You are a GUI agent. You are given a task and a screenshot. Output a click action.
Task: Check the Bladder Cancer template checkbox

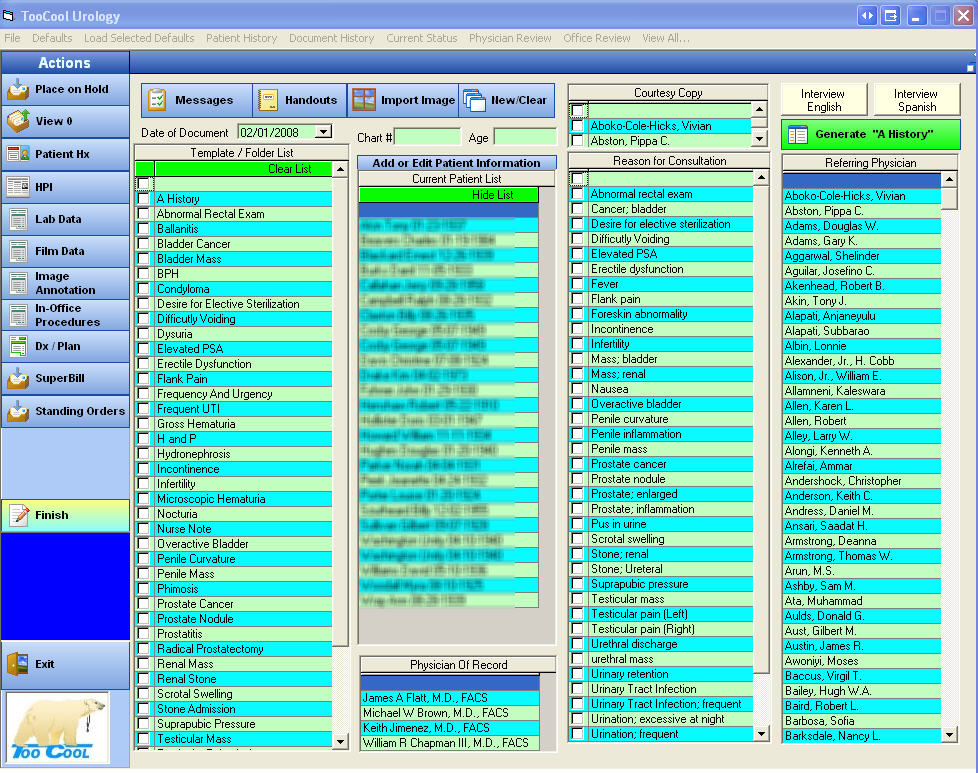pyautogui.click(x=143, y=244)
